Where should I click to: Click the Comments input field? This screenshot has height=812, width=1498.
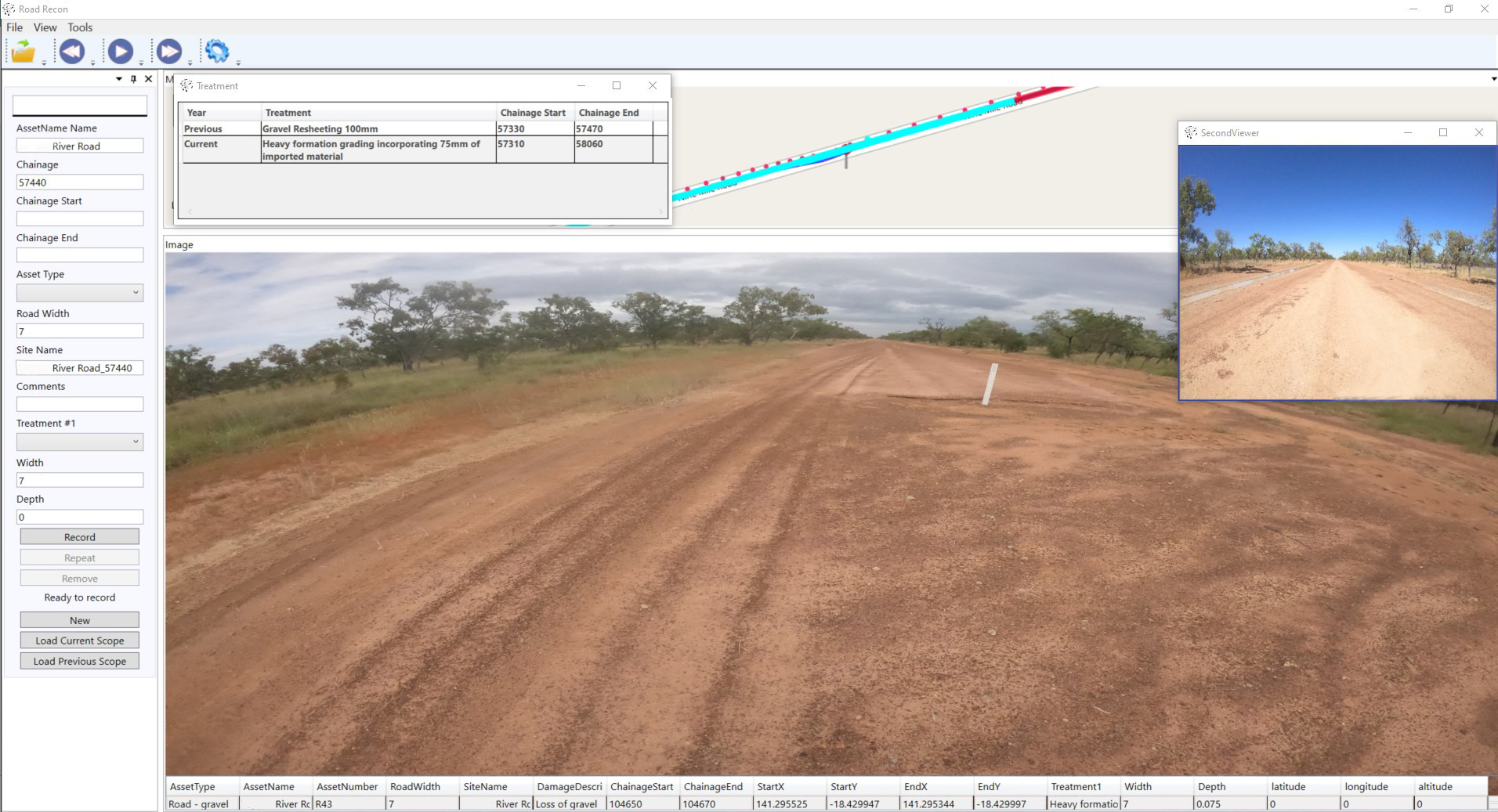click(80, 404)
